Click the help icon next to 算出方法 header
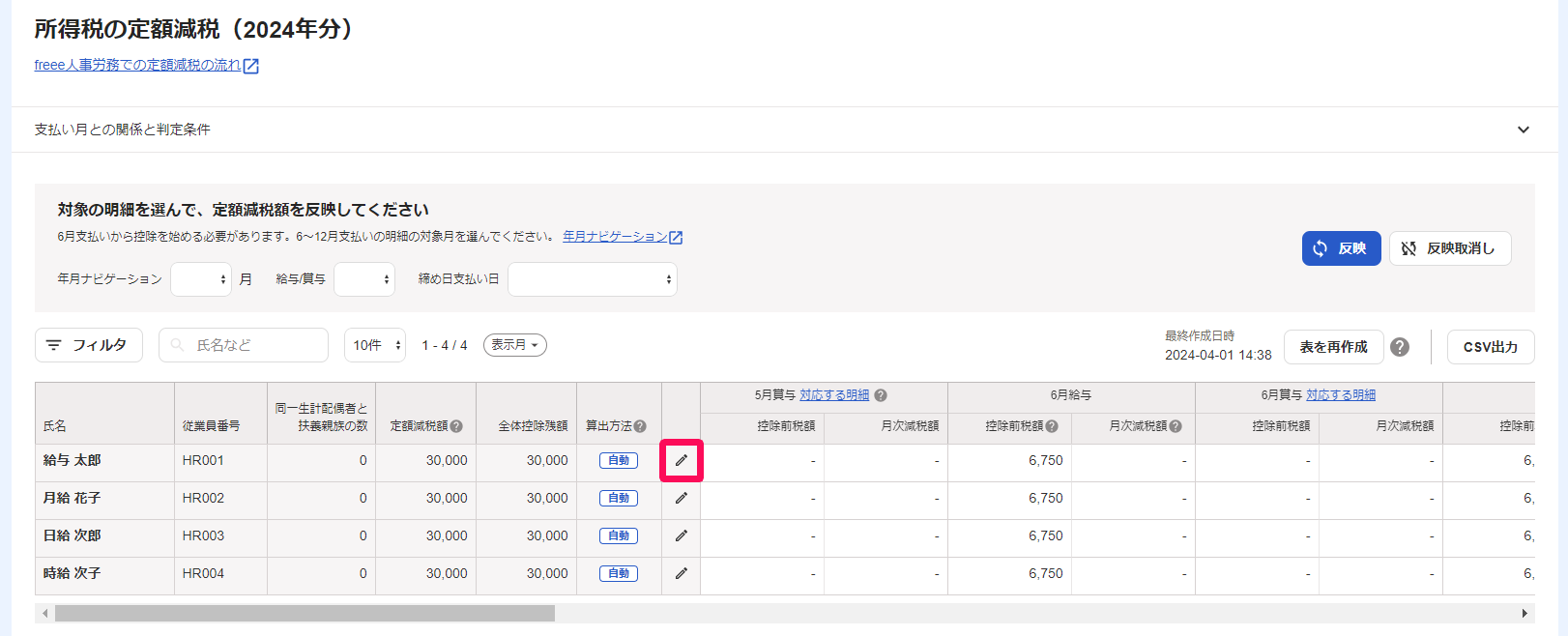Screen dimensions: 1568x636 pyautogui.click(x=640, y=426)
